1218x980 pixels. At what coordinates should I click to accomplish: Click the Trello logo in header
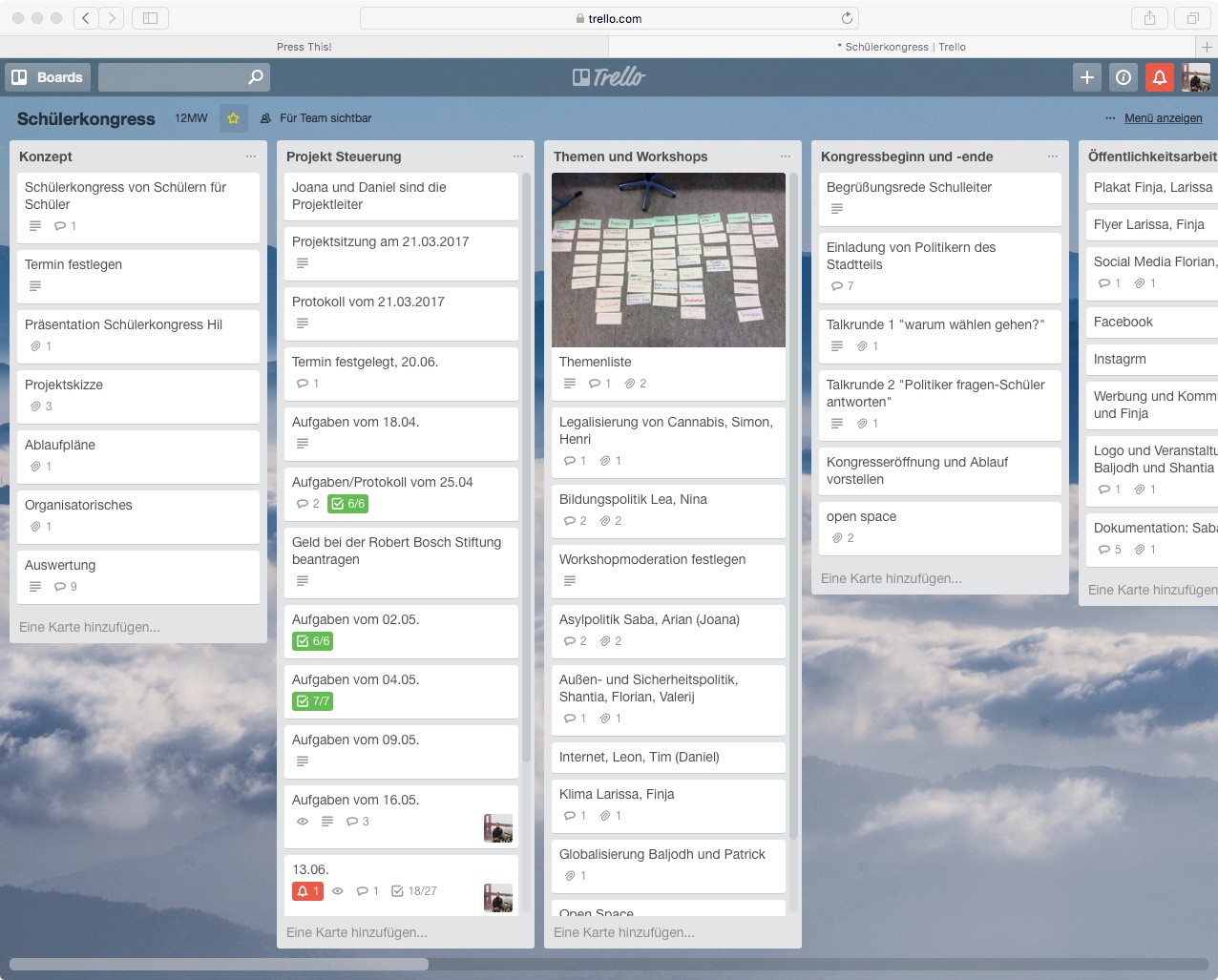pyautogui.click(x=609, y=77)
